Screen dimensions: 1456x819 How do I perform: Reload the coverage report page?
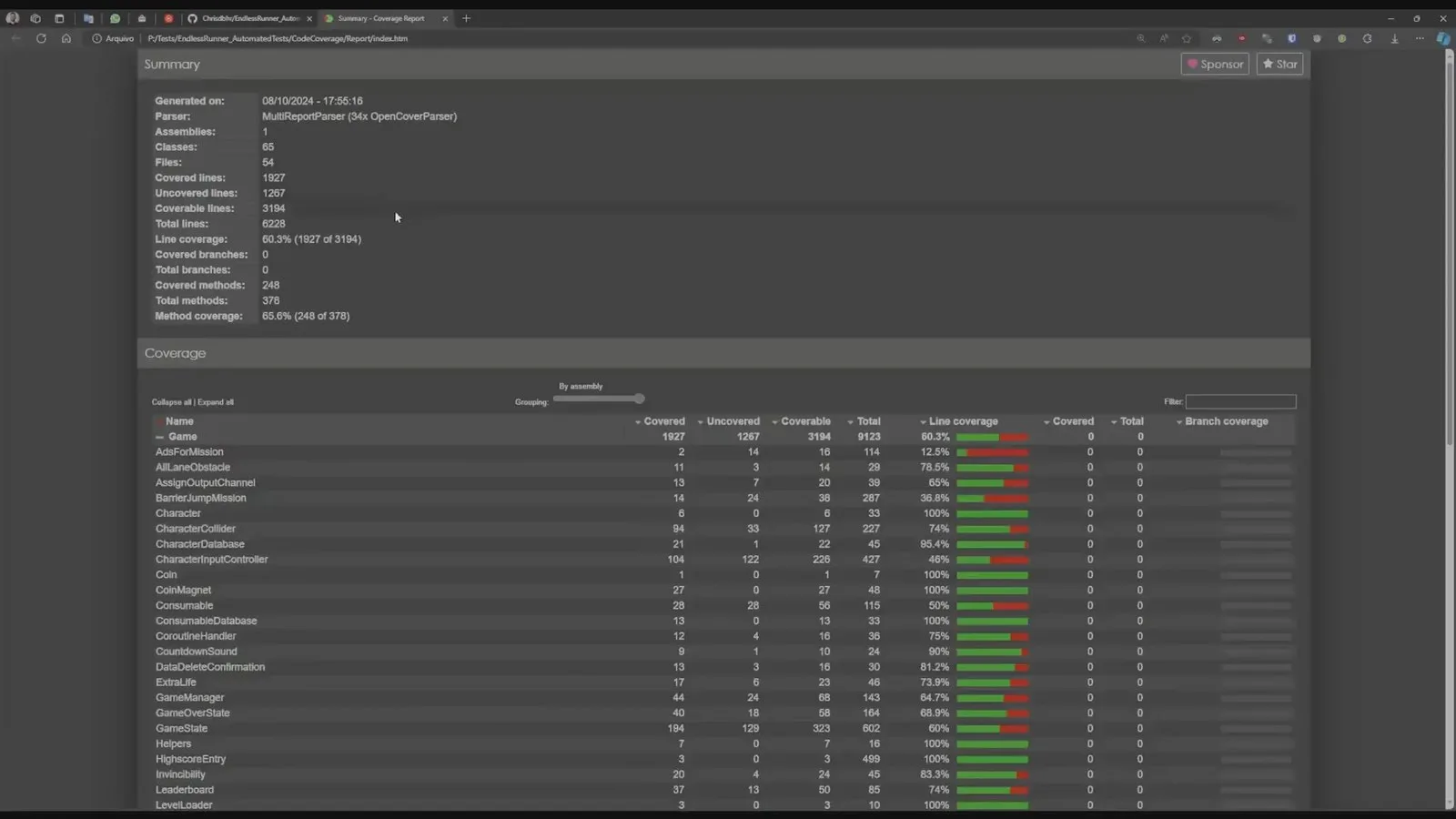coord(41,38)
